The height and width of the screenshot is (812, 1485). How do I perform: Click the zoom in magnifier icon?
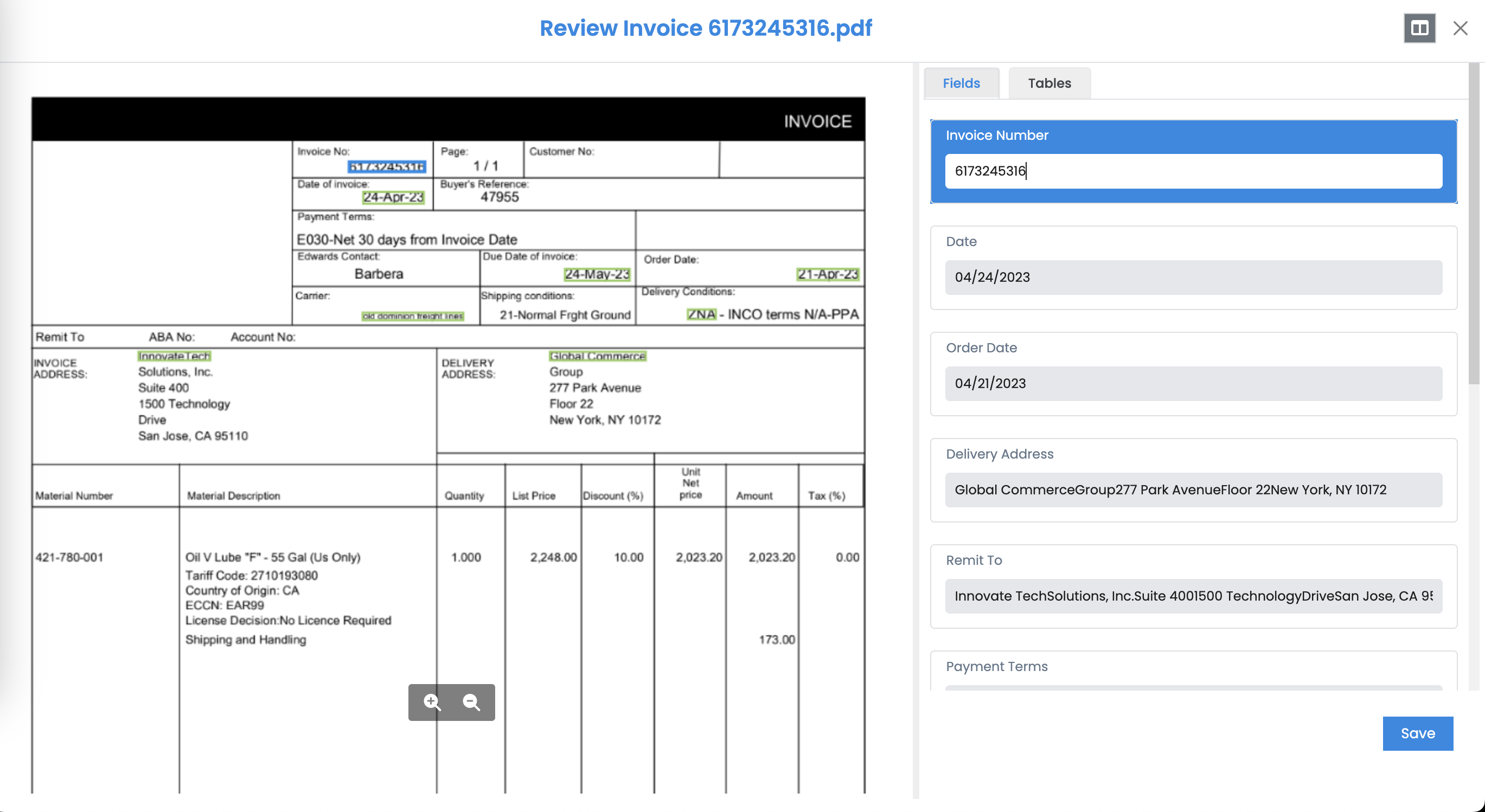tap(432, 701)
